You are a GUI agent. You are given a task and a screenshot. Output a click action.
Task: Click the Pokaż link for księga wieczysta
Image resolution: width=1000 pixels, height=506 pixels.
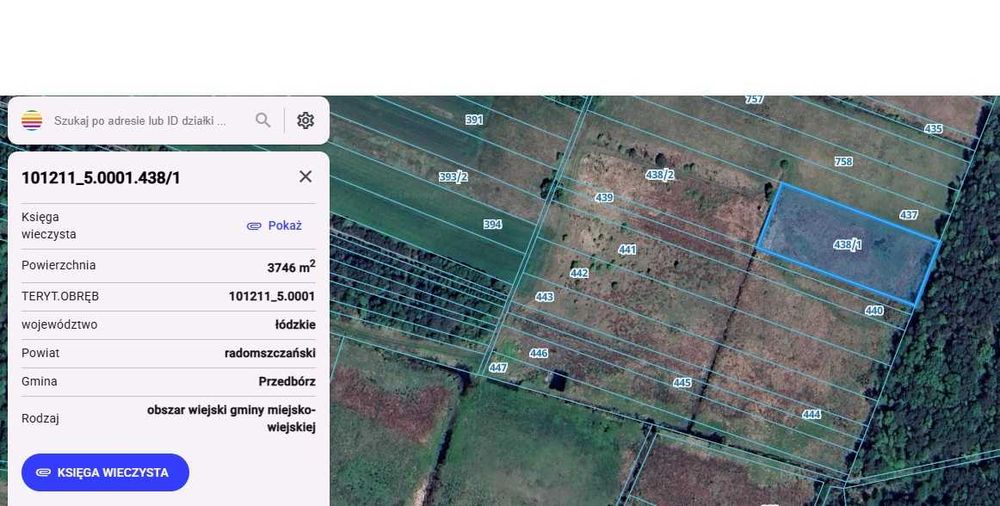pyautogui.click(x=284, y=225)
